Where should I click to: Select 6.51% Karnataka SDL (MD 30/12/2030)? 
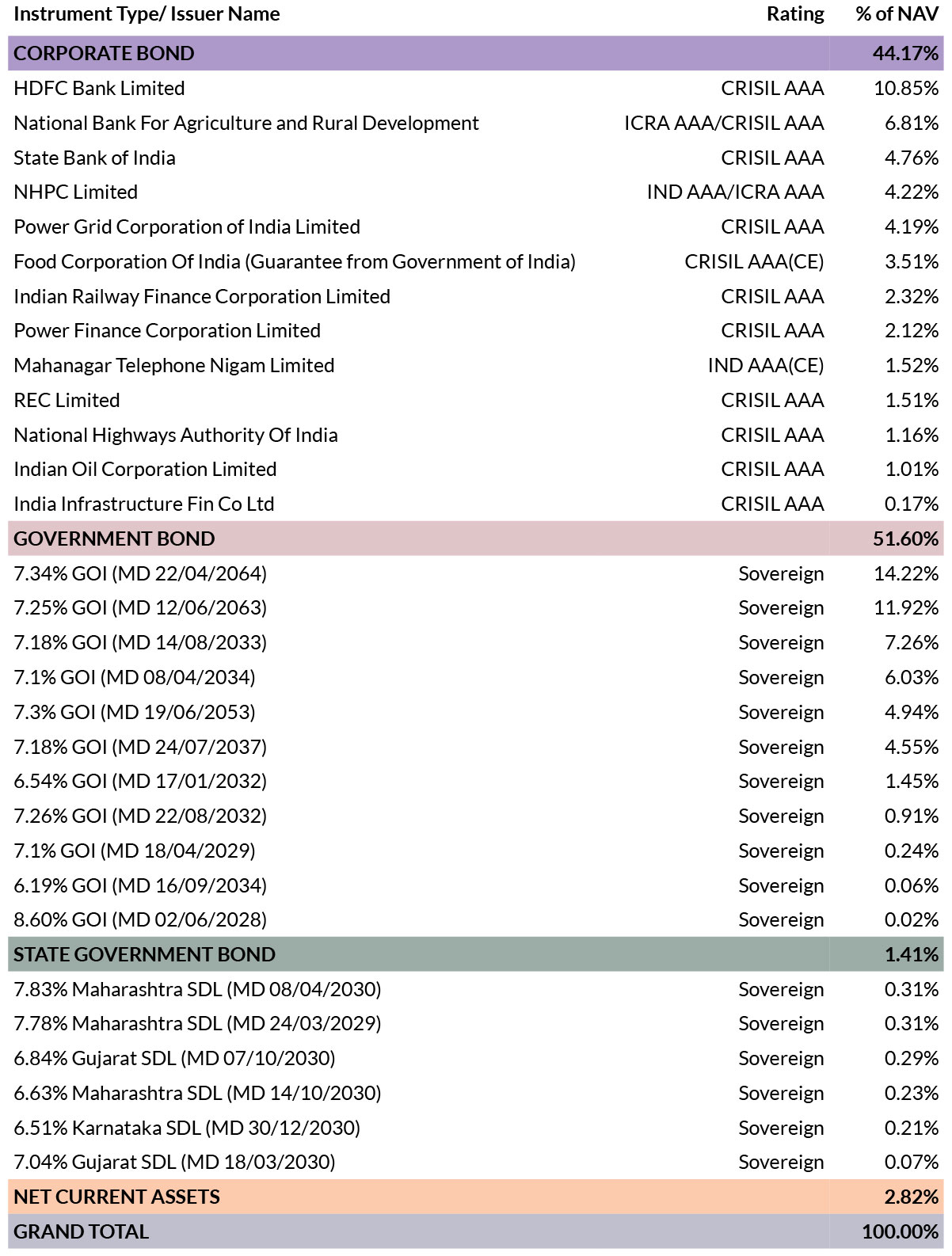(x=187, y=1128)
